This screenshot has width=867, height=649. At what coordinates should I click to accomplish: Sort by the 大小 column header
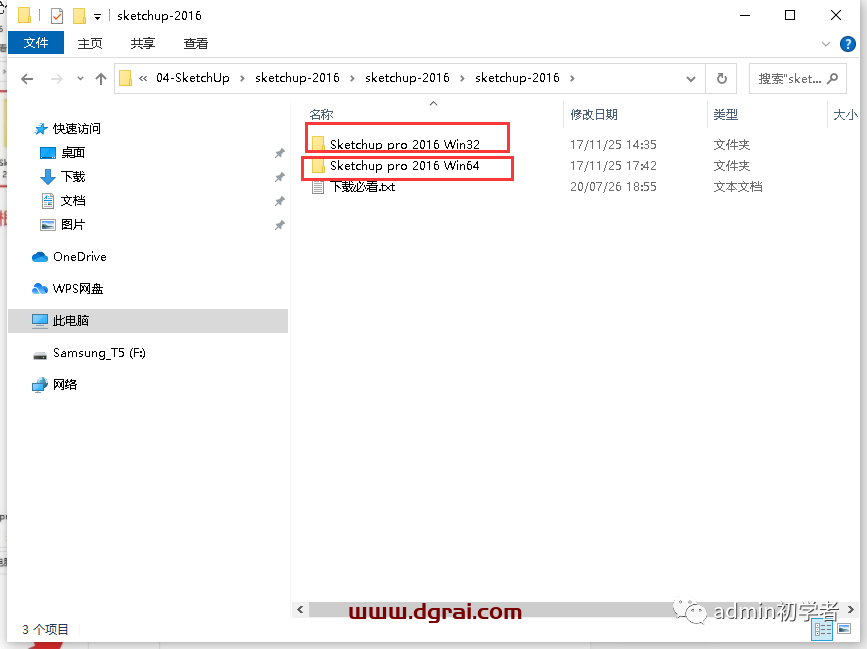[845, 114]
